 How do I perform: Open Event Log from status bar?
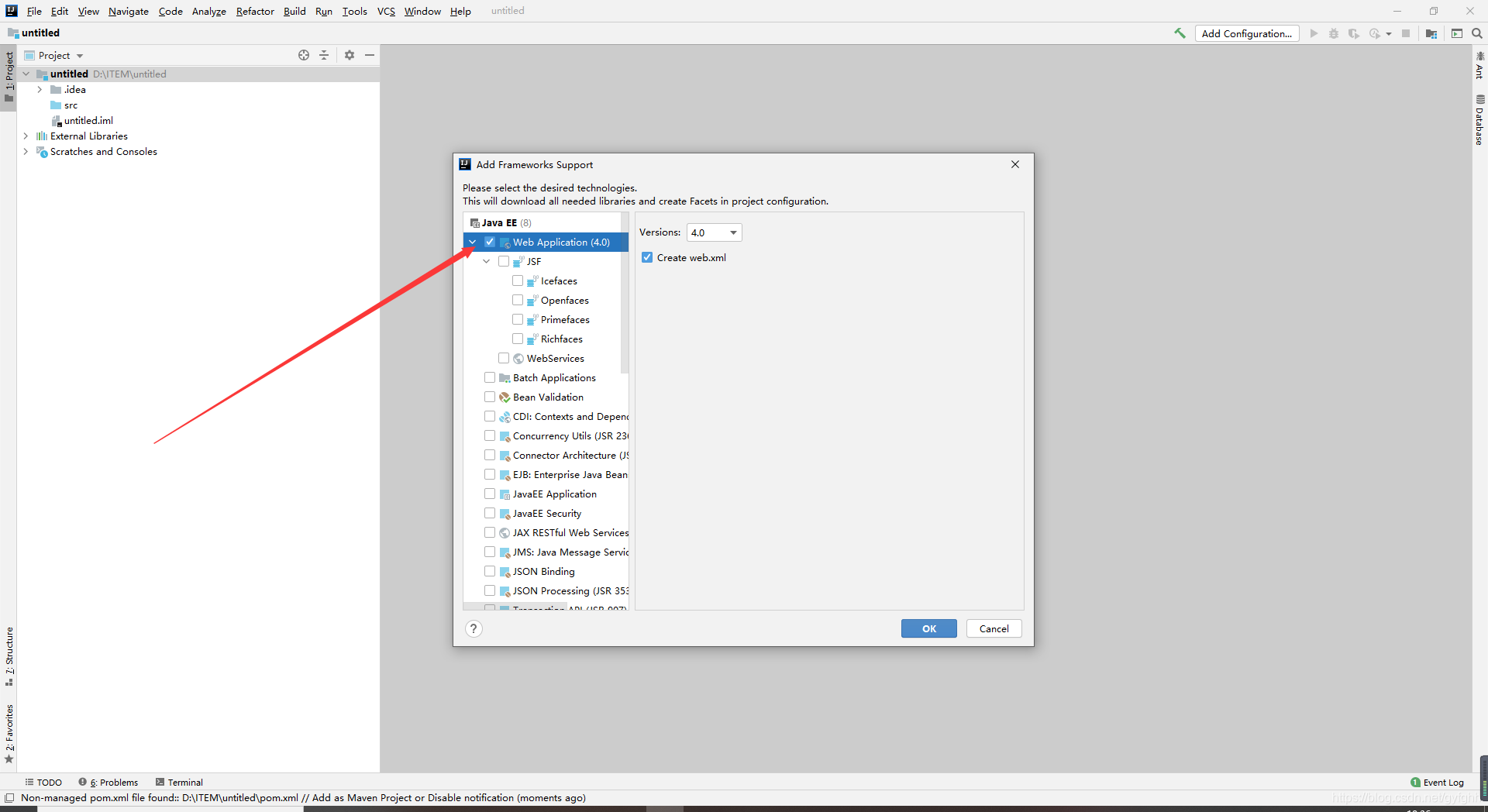[x=1437, y=782]
